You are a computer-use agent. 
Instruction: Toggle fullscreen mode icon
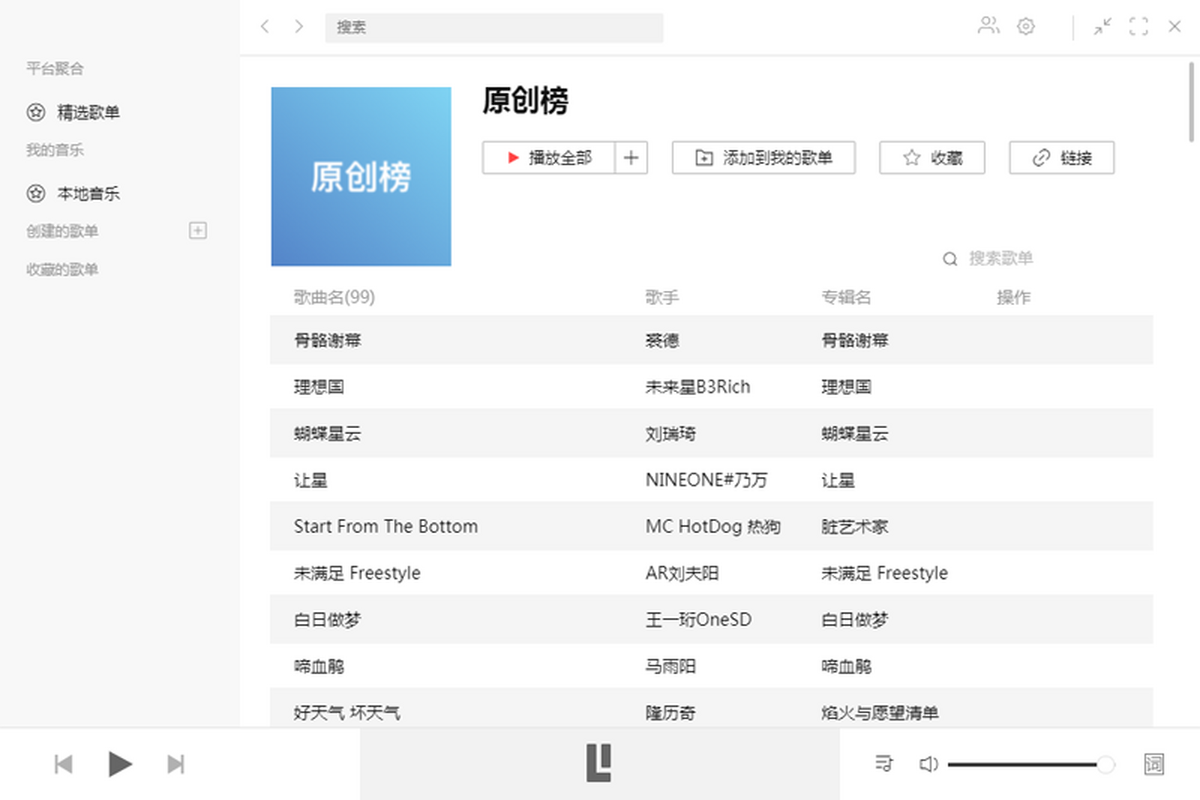1138,27
